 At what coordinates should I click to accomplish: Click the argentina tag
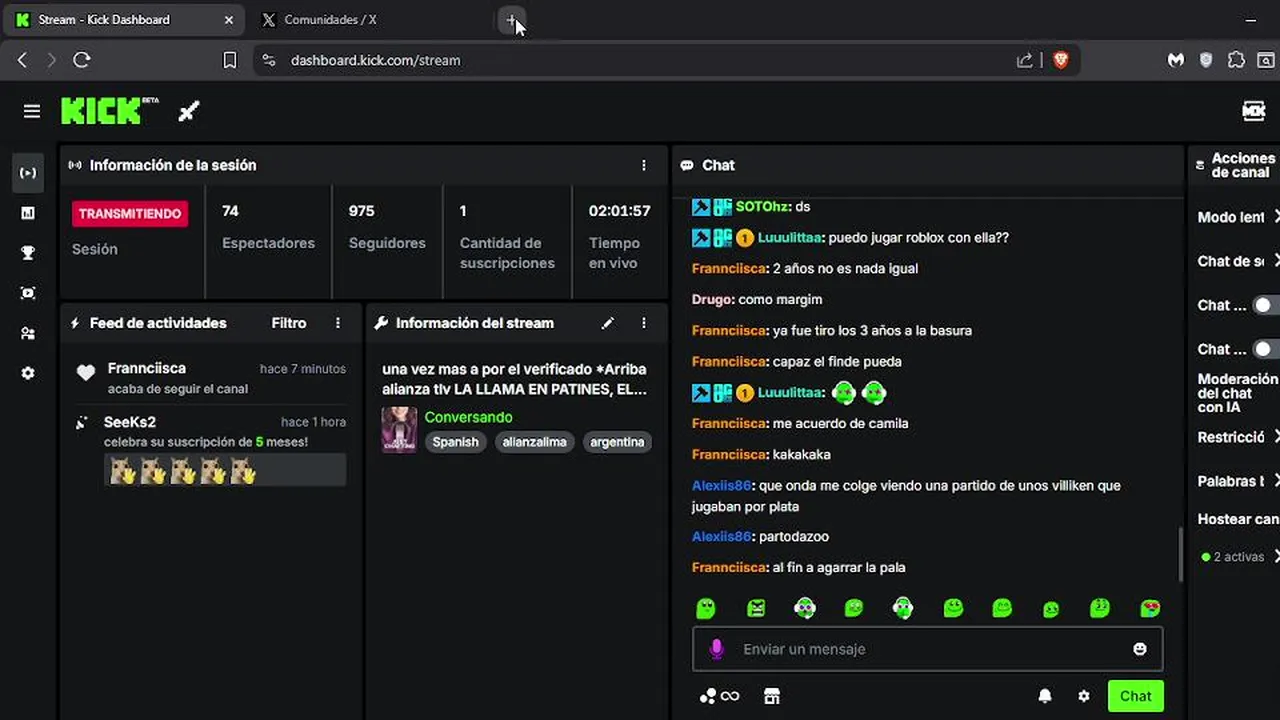coord(617,442)
